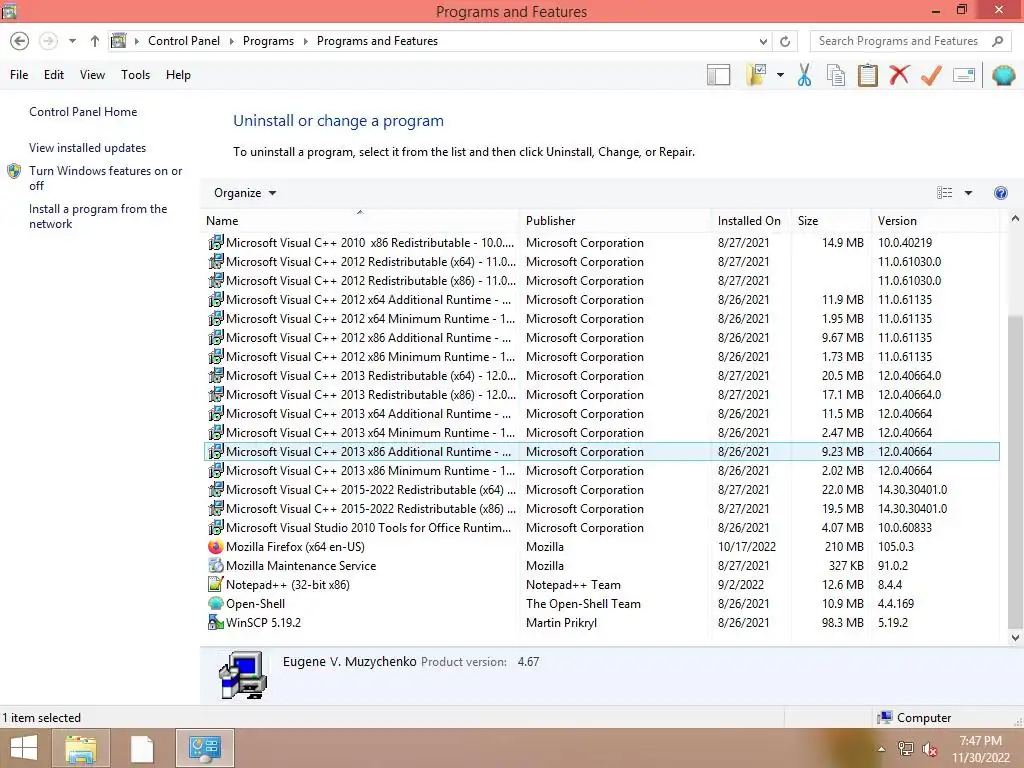Click the vertical scrollbar thumb

[1015, 471]
